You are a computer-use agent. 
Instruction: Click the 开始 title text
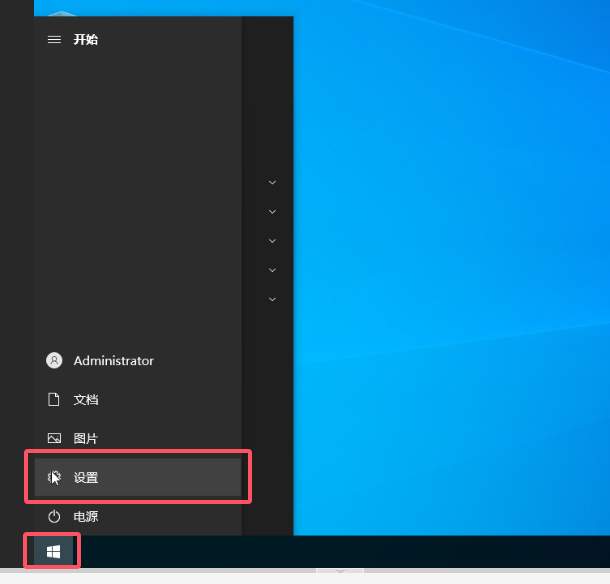pyautogui.click(x=86, y=39)
